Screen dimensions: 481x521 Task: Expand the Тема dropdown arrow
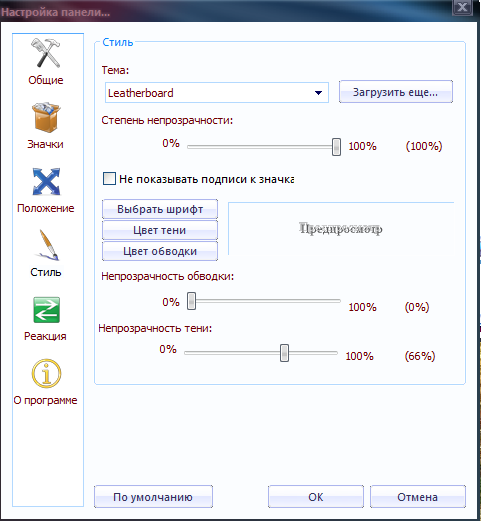coord(318,93)
